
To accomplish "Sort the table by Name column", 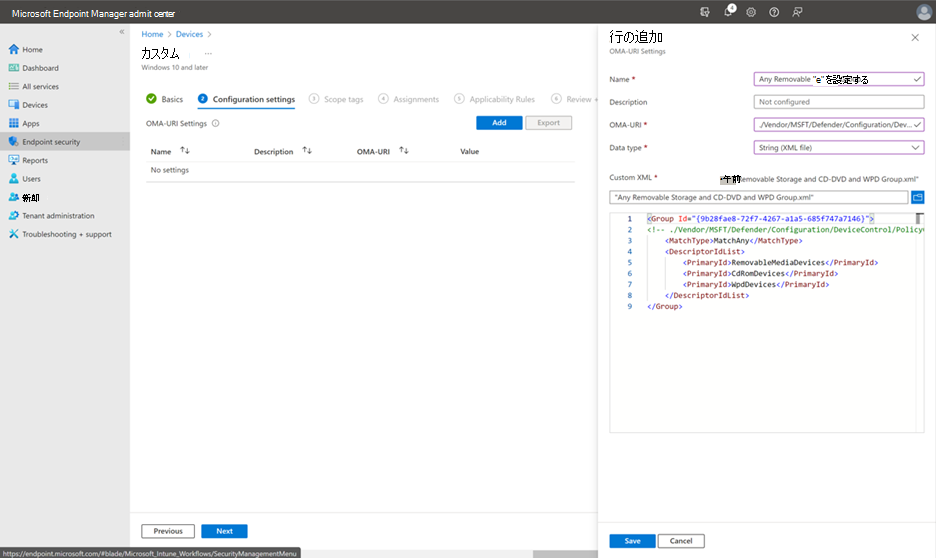I will click(x=185, y=151).
